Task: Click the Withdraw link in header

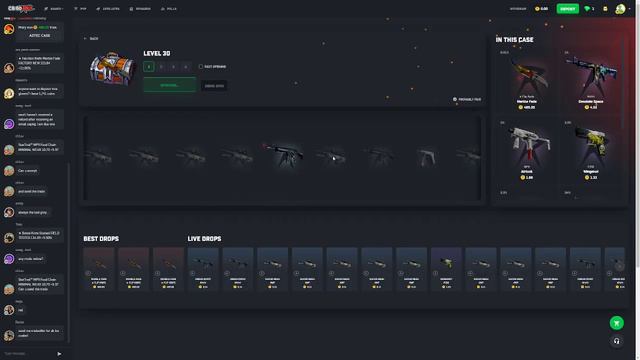Action: click(518, 9)
